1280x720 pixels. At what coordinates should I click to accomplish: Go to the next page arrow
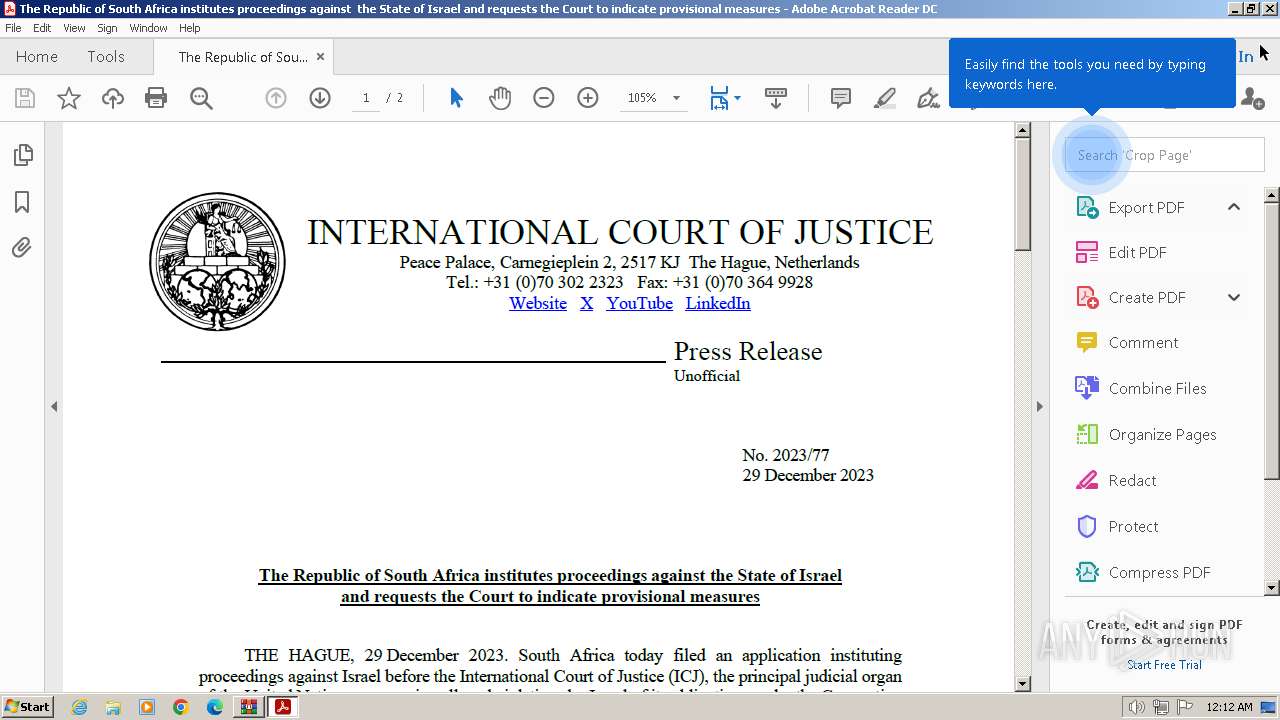[x=320, y=98]
